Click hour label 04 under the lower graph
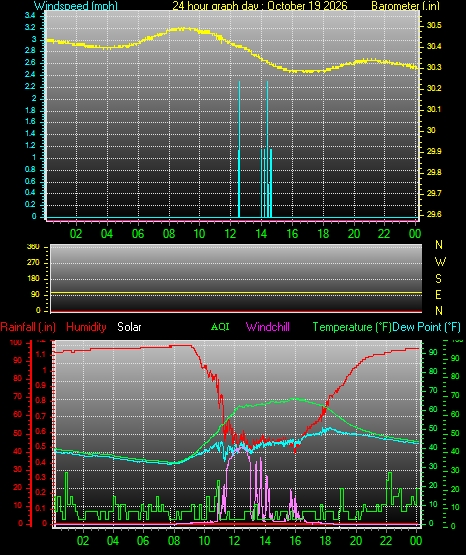The height and width of the screenshot is (555, 466). coord(113,541)
